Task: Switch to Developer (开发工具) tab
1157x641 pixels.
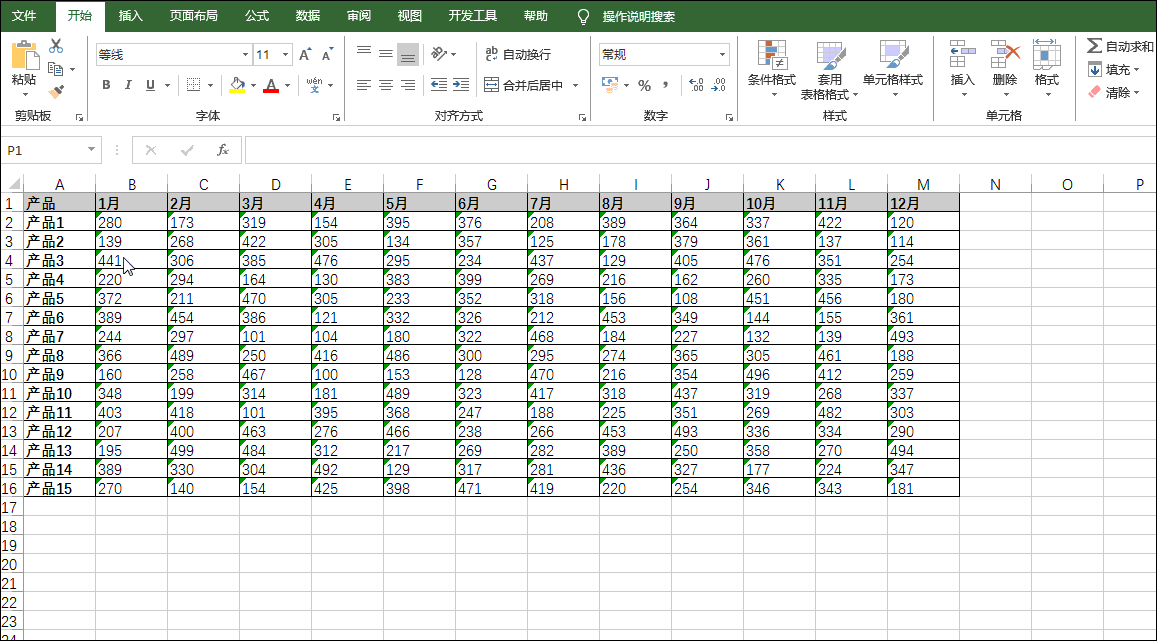Action: click(472, 16)
